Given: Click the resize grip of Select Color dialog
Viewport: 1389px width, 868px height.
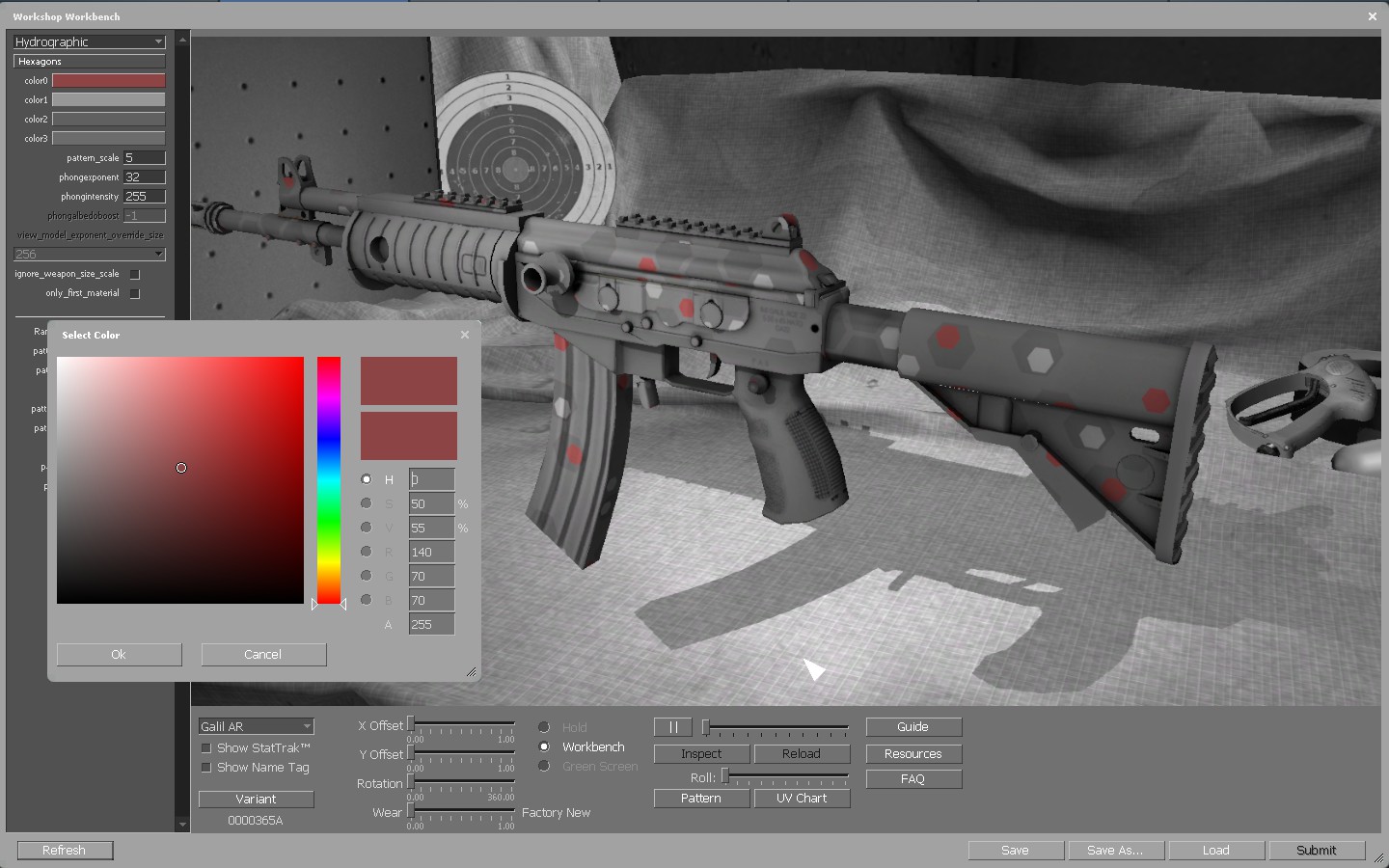Looking at the screenshot, I should (x=471, y=672).
